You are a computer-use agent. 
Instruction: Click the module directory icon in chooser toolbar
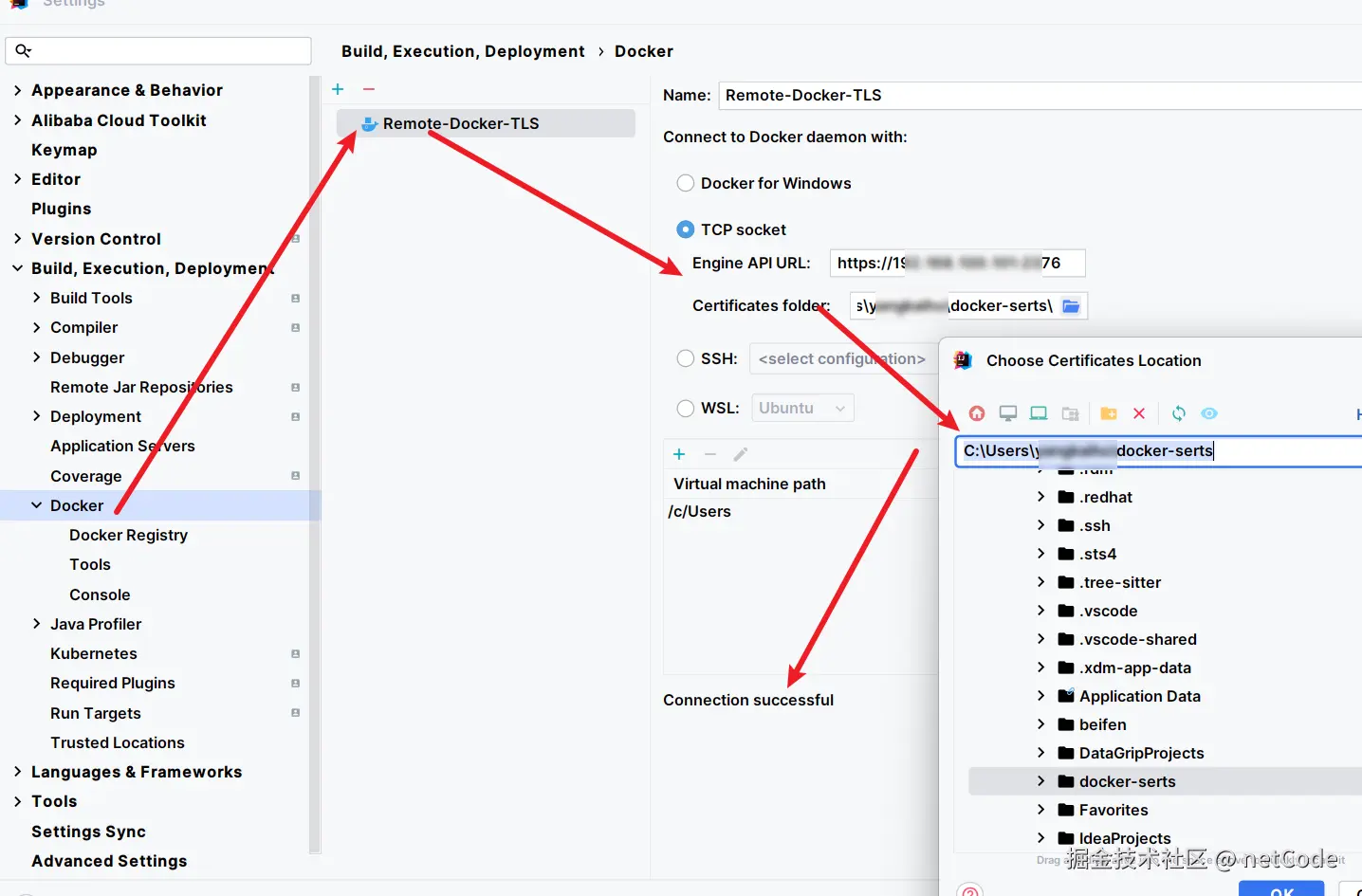pos(1071,413)
